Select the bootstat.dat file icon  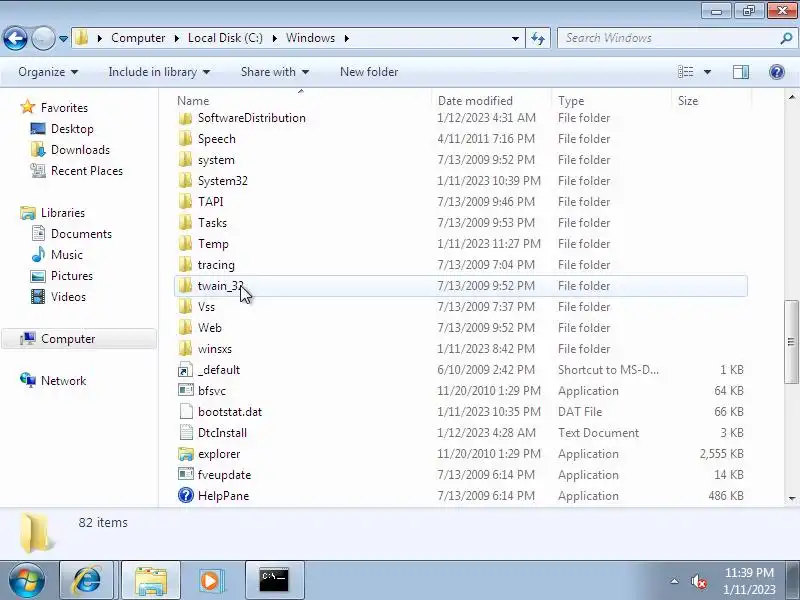click(x=186, y=412)
